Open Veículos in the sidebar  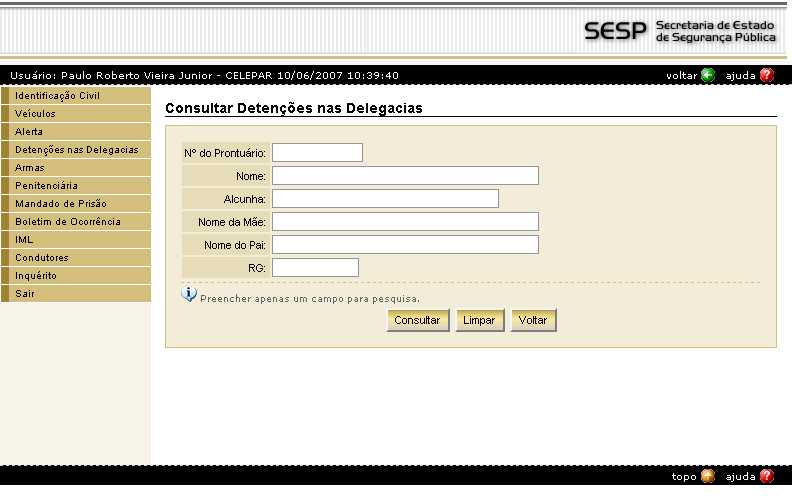coord(35,114)
